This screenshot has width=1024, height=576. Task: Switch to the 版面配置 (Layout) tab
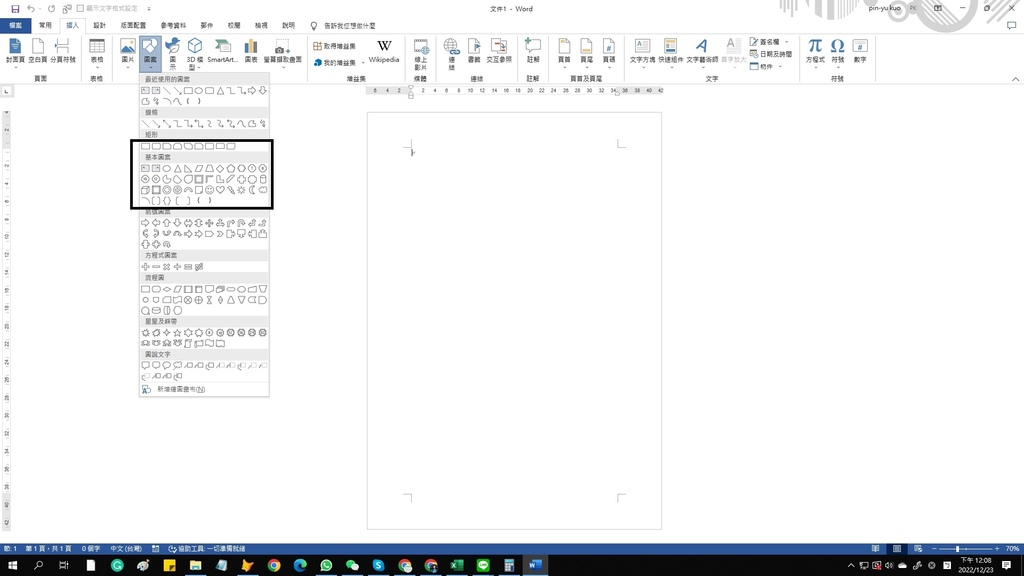133,25
